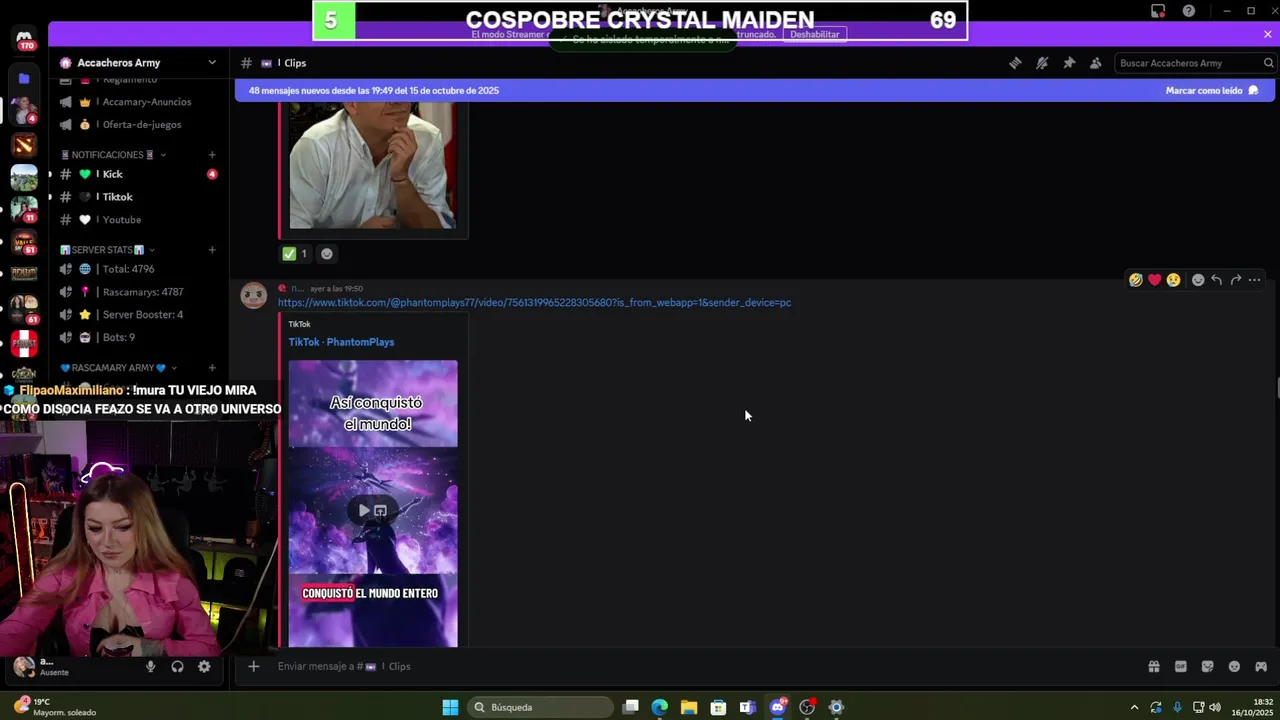Add channel to NOTIFICACIONES category
Image resolution: width=1280 pixels, height=720 pixels.
tap(212, 155)
